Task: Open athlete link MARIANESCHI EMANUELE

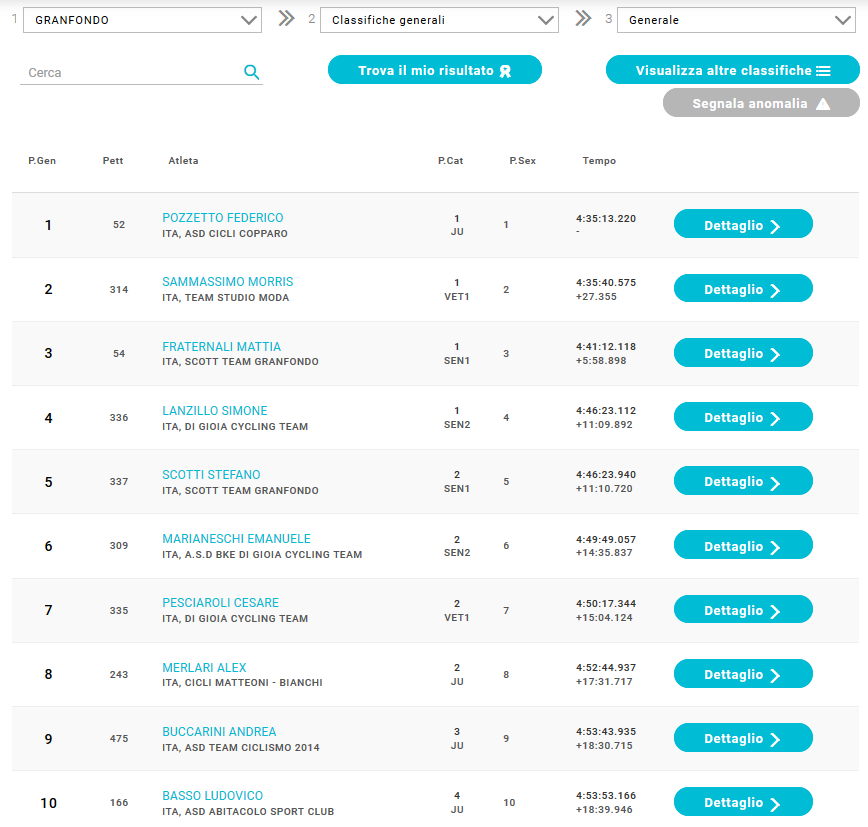Action: pyautogui.click(x=236, y=539)
